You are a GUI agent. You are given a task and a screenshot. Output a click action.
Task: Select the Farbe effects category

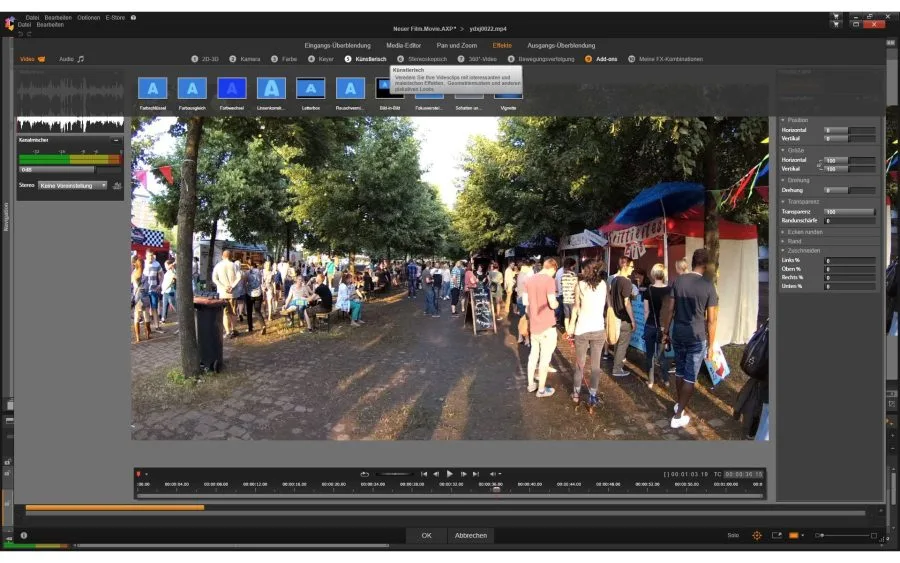point(284,59)
